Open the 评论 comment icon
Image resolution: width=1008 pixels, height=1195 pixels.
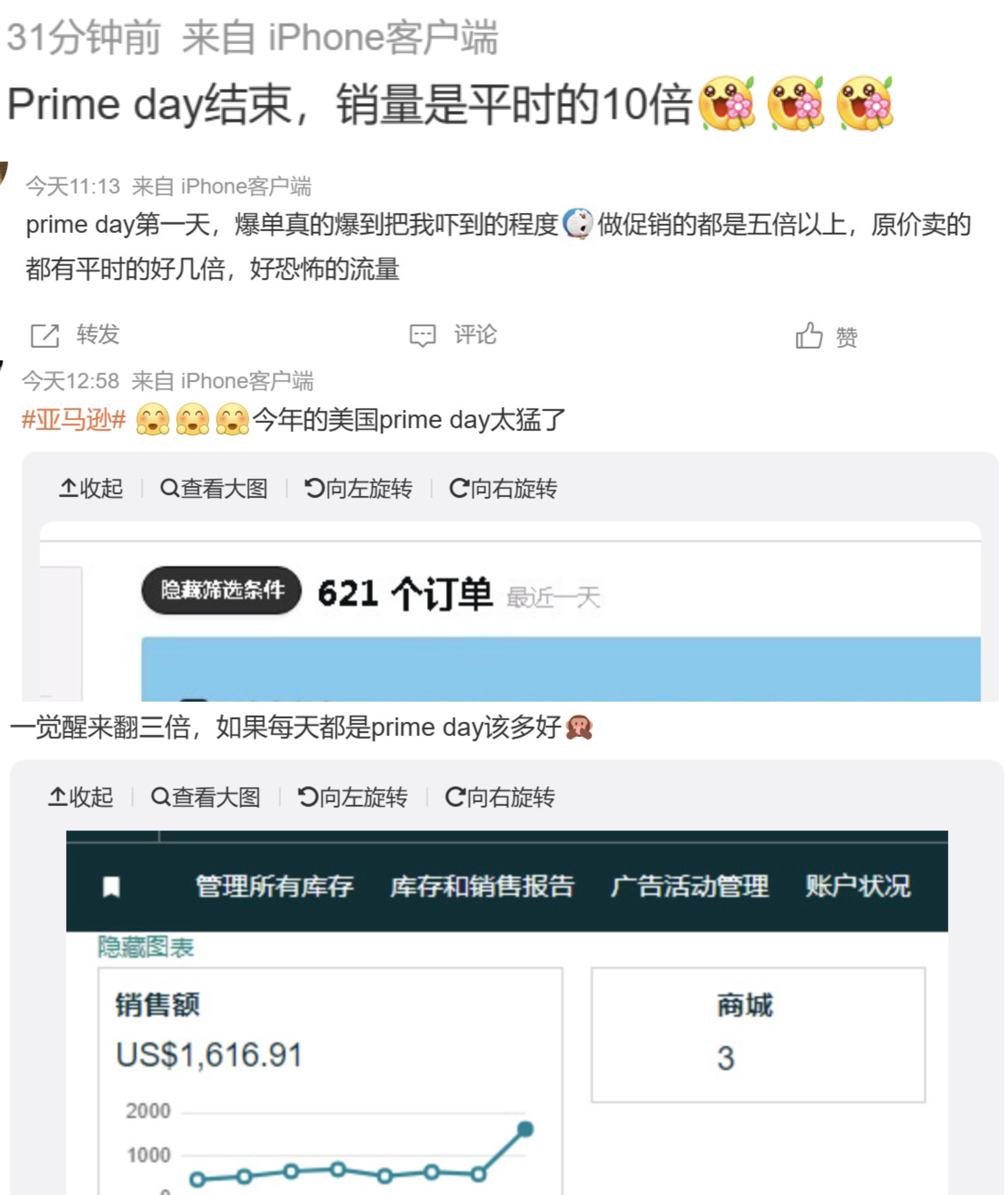click(423, 336)
